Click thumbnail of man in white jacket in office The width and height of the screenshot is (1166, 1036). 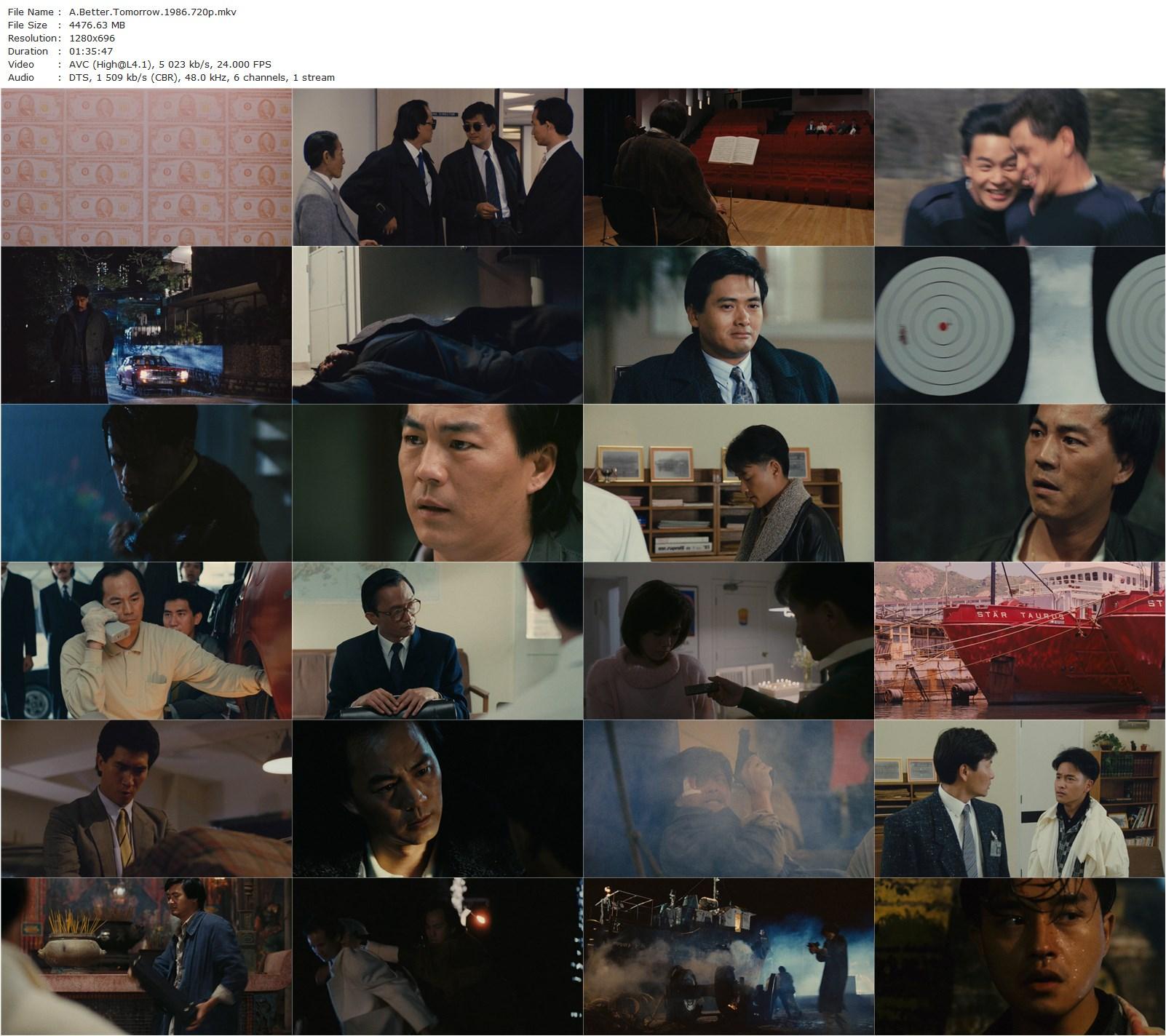tap(1020, 798)
